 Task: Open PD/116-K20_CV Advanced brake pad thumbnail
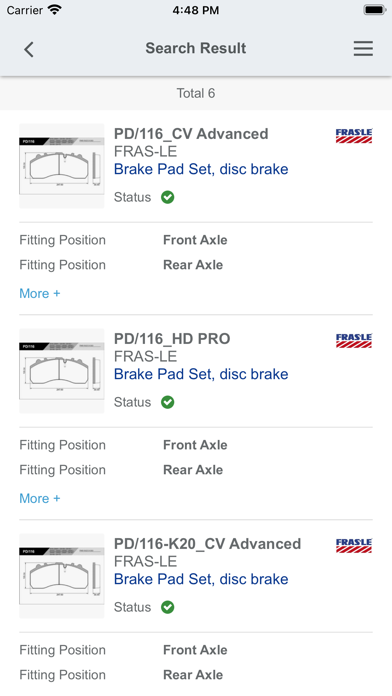pos(62,576)
